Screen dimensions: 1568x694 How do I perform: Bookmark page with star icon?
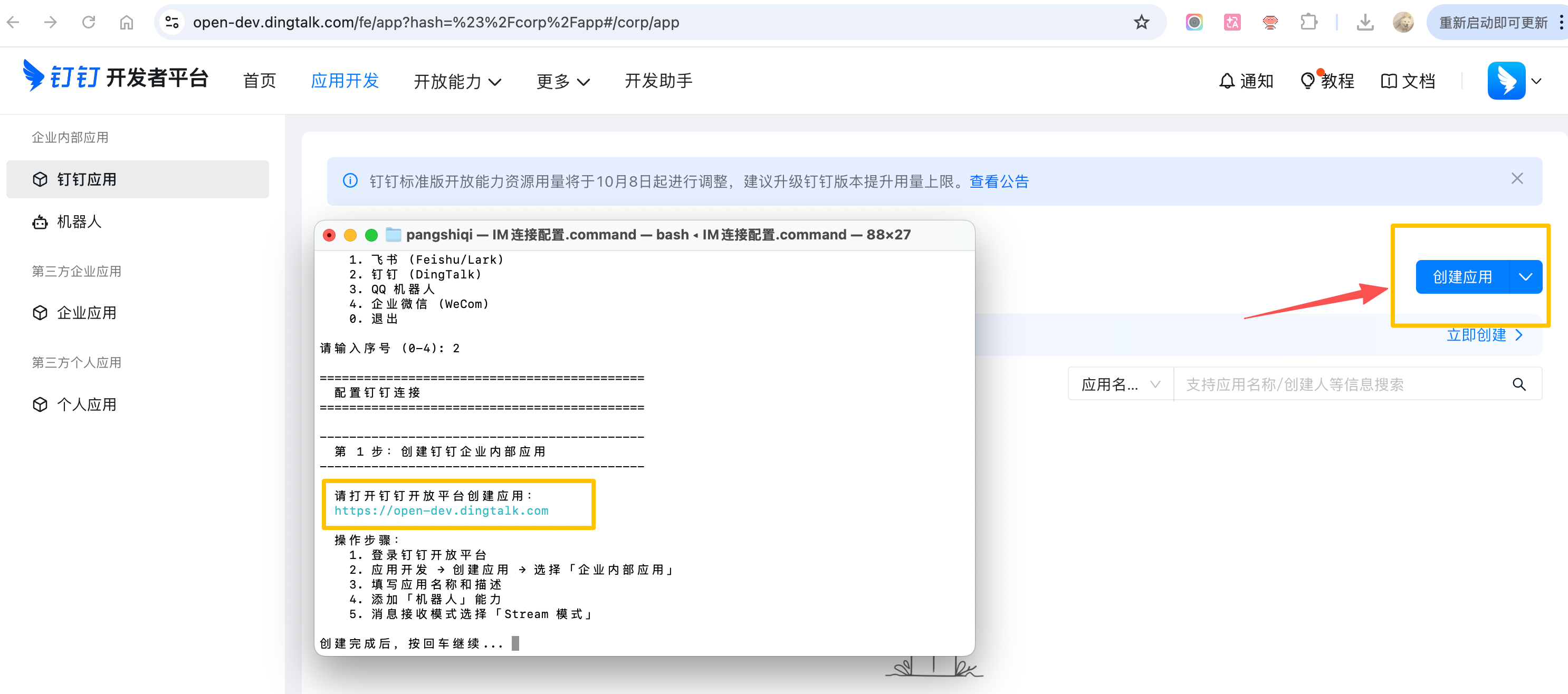(1141, 23)
